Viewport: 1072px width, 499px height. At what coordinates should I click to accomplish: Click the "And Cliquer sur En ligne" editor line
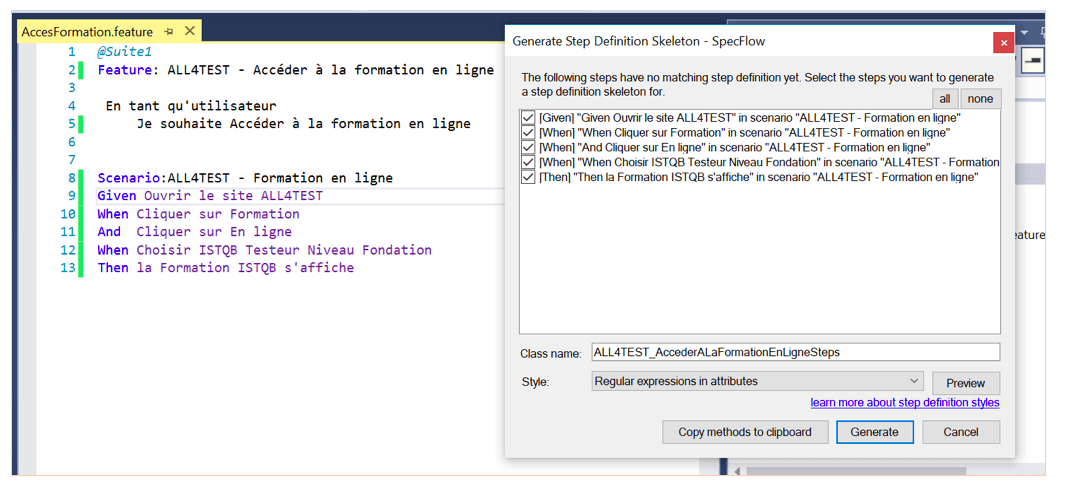(194, 232)
